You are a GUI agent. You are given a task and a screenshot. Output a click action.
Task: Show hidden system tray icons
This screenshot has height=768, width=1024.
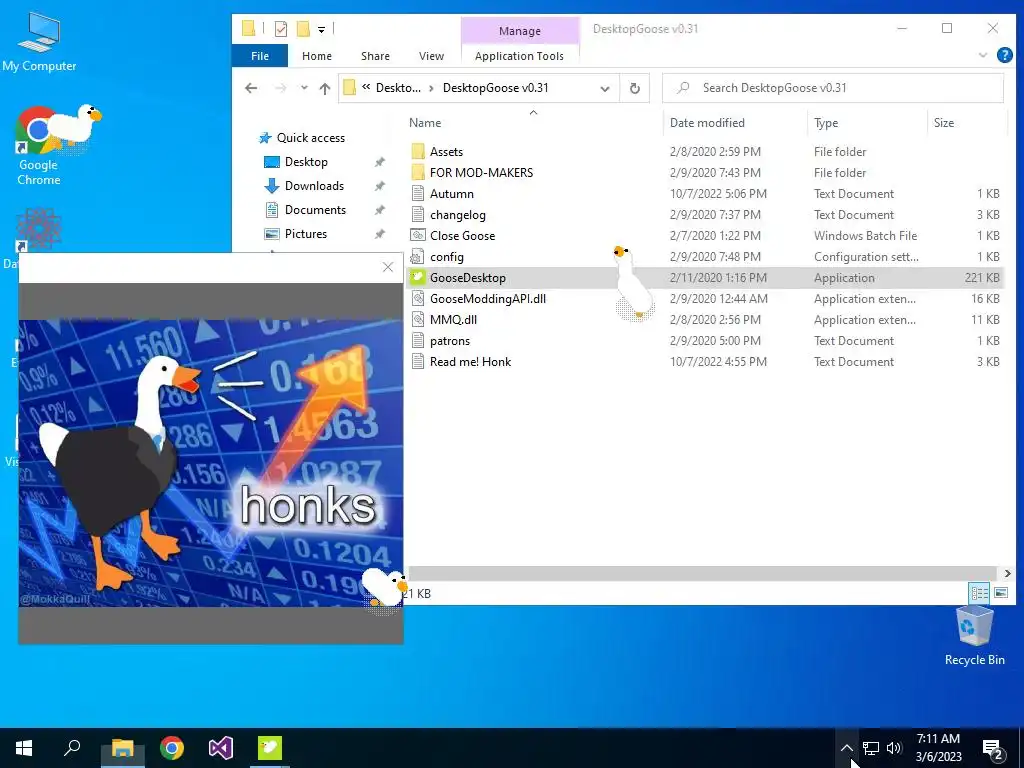[x=846, y=748]
